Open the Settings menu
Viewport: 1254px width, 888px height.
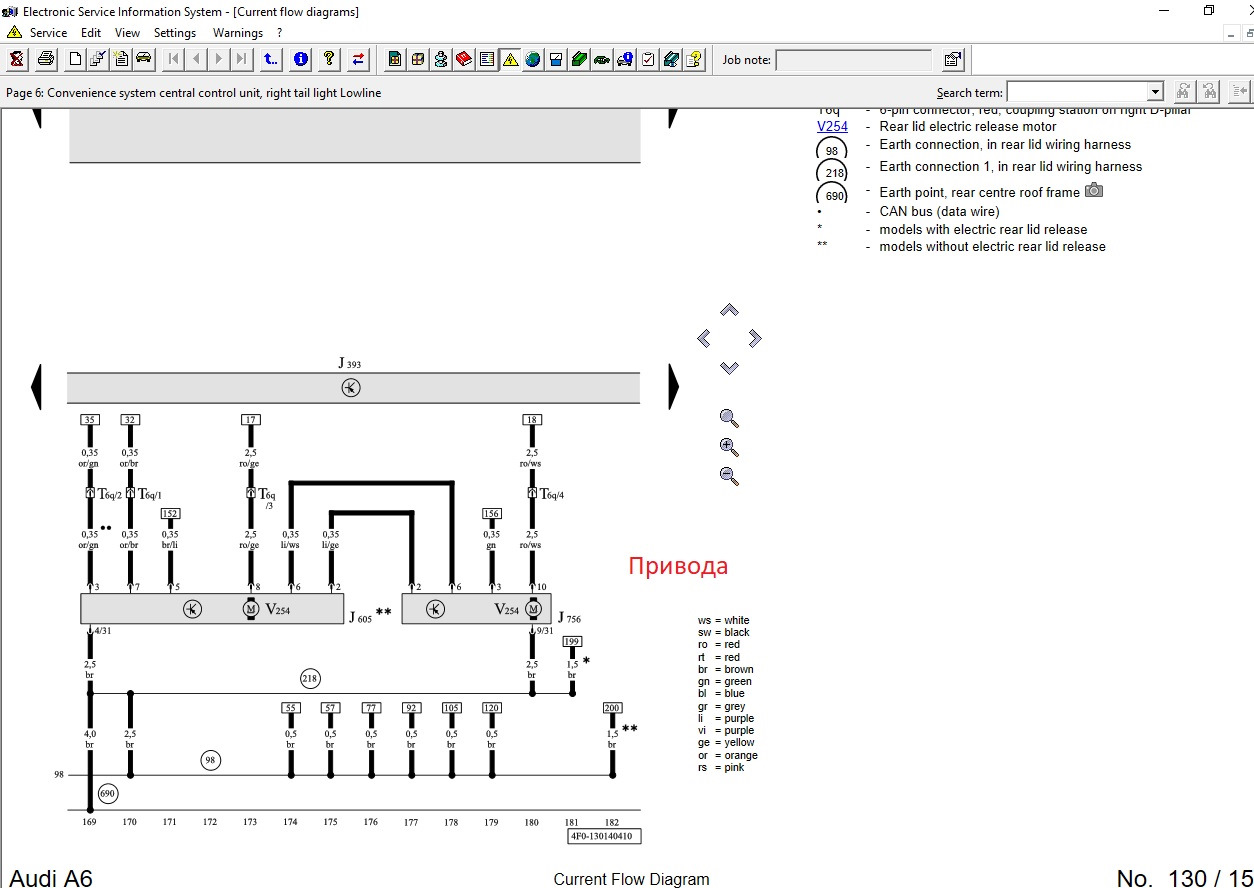[175, 32]
